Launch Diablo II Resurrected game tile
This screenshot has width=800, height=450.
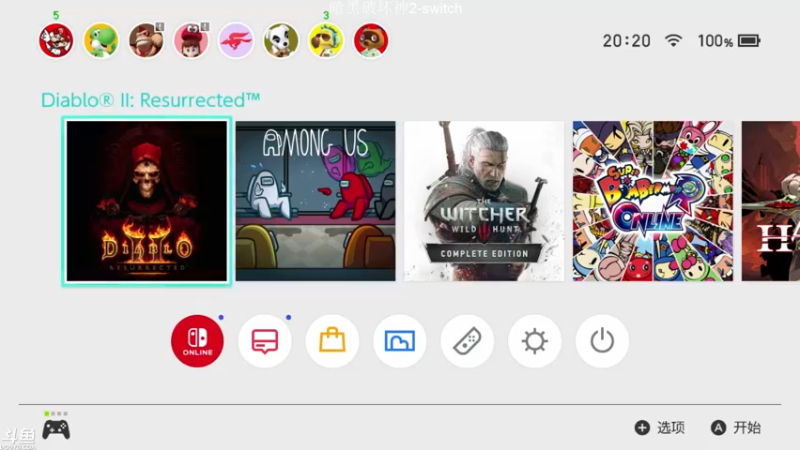click(147, 201)
